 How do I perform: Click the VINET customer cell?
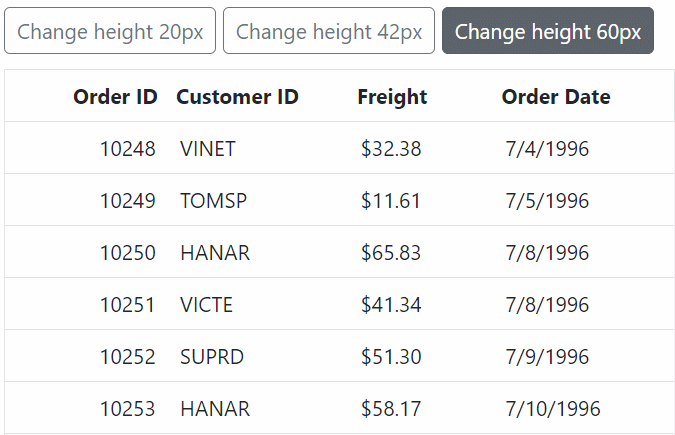(208, 149)
